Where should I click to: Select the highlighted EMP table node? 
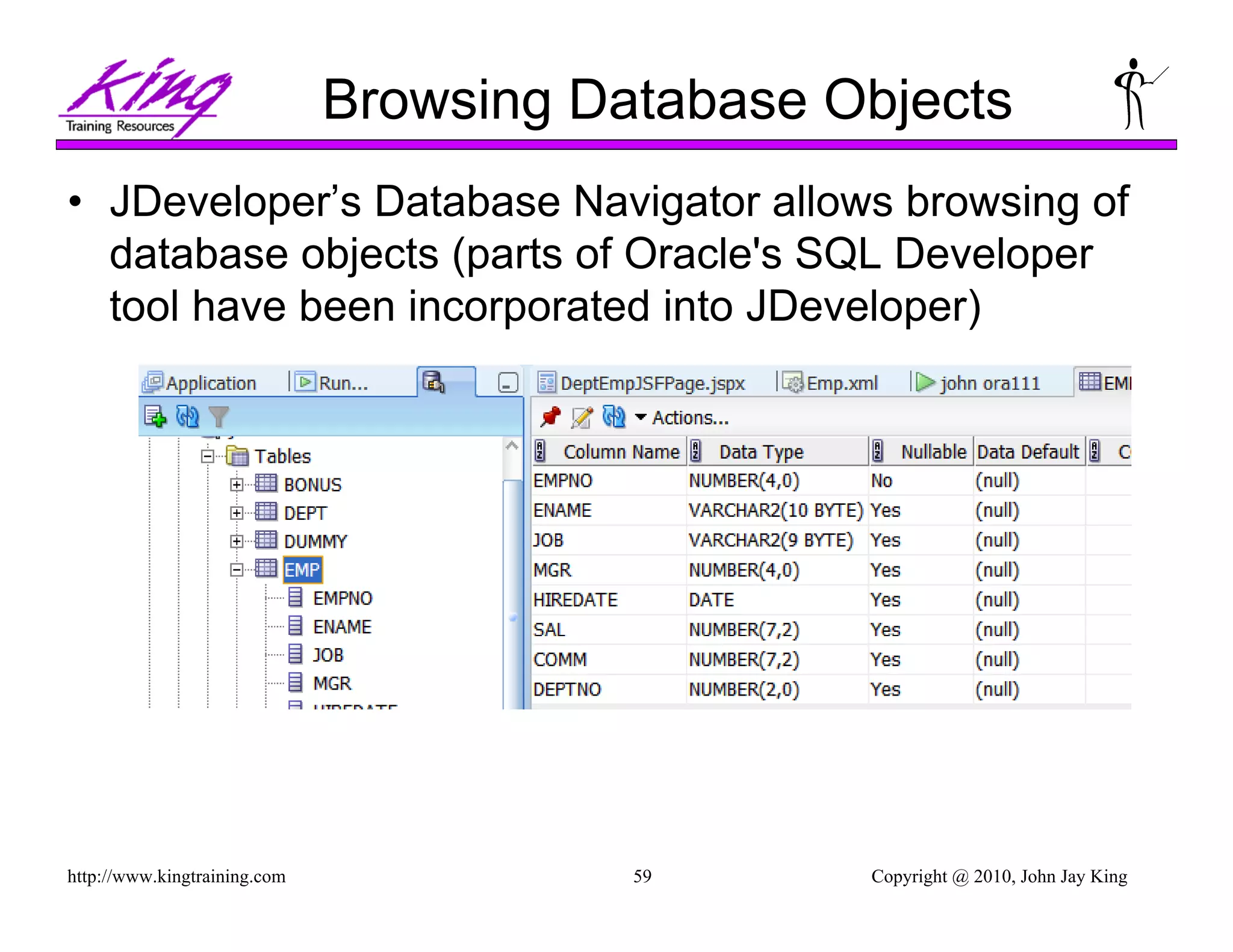pyautogui.click(x=302, y=569)
